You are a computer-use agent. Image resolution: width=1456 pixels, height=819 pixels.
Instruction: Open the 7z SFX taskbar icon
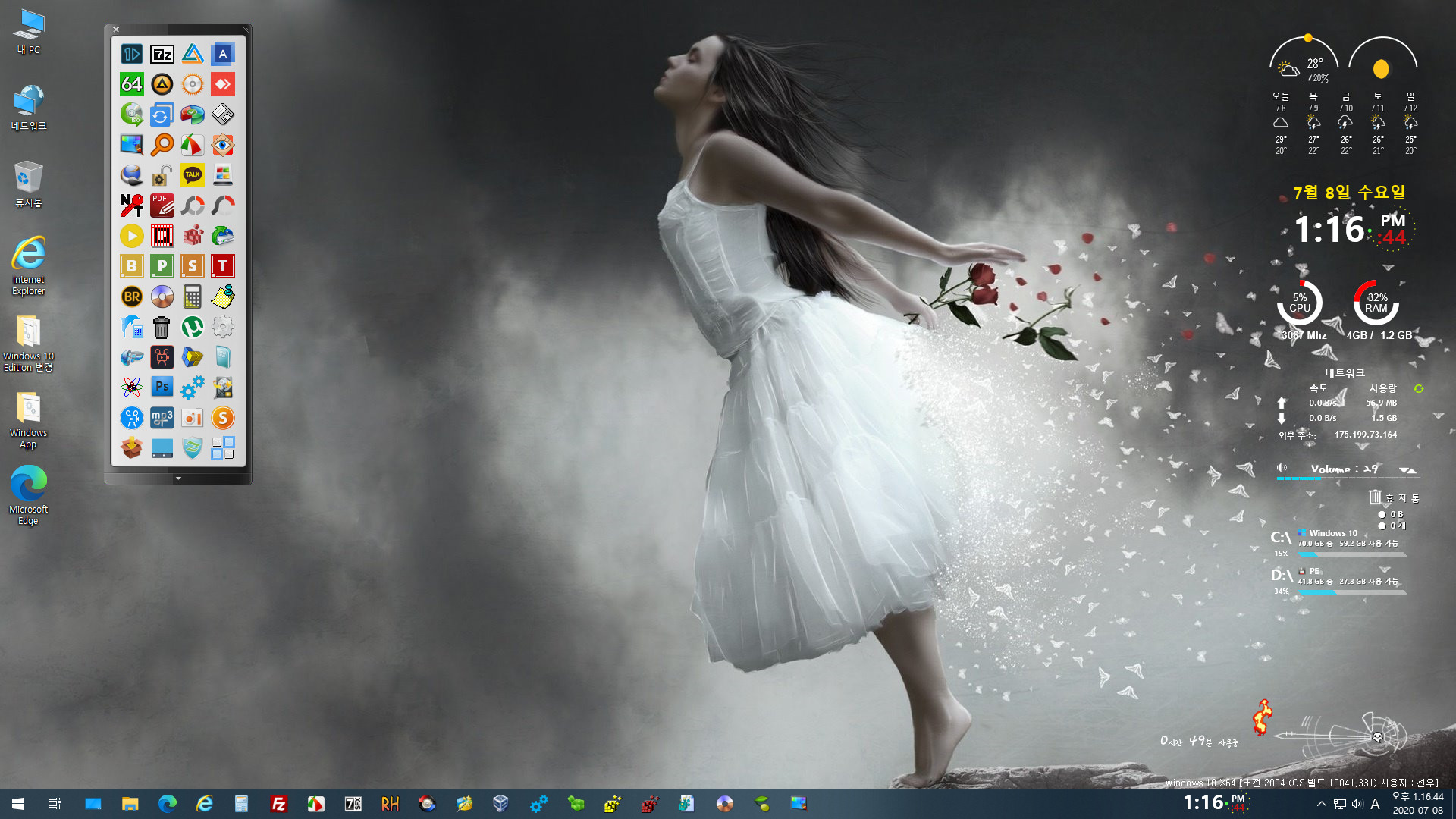[353, 804]
